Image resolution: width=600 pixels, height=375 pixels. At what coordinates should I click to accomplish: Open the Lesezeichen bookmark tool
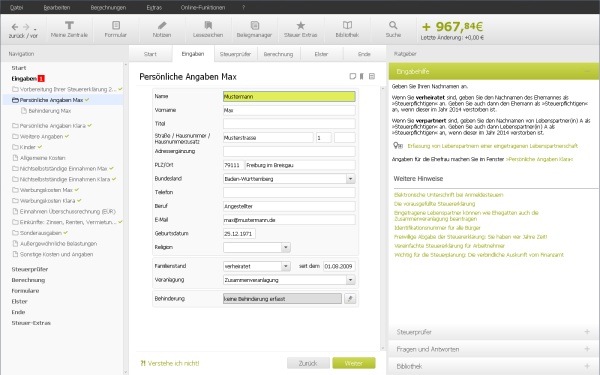pos(208,29)
